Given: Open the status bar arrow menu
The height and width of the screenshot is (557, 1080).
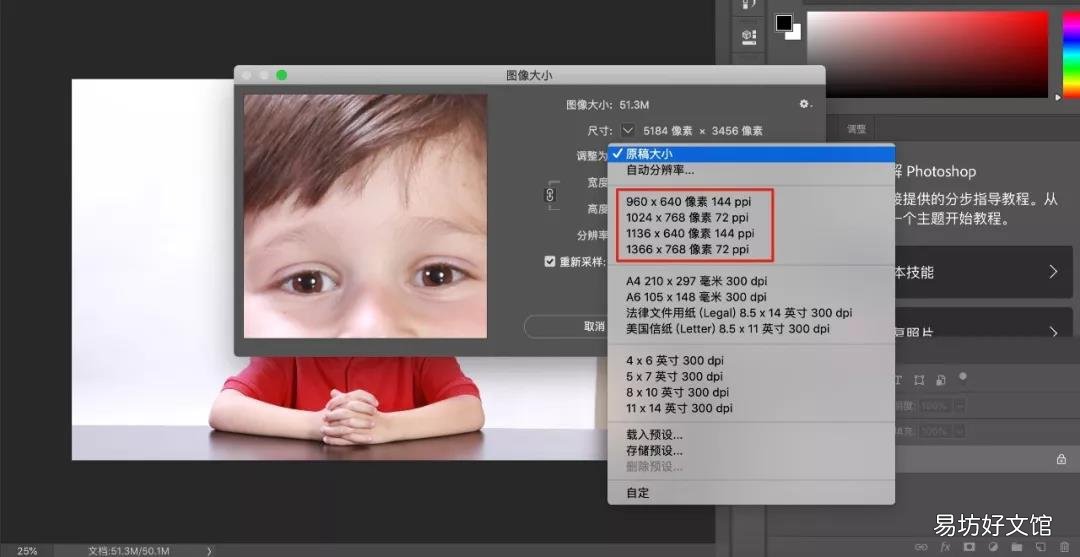Looking at the screenshot, I should coord(209,551).
